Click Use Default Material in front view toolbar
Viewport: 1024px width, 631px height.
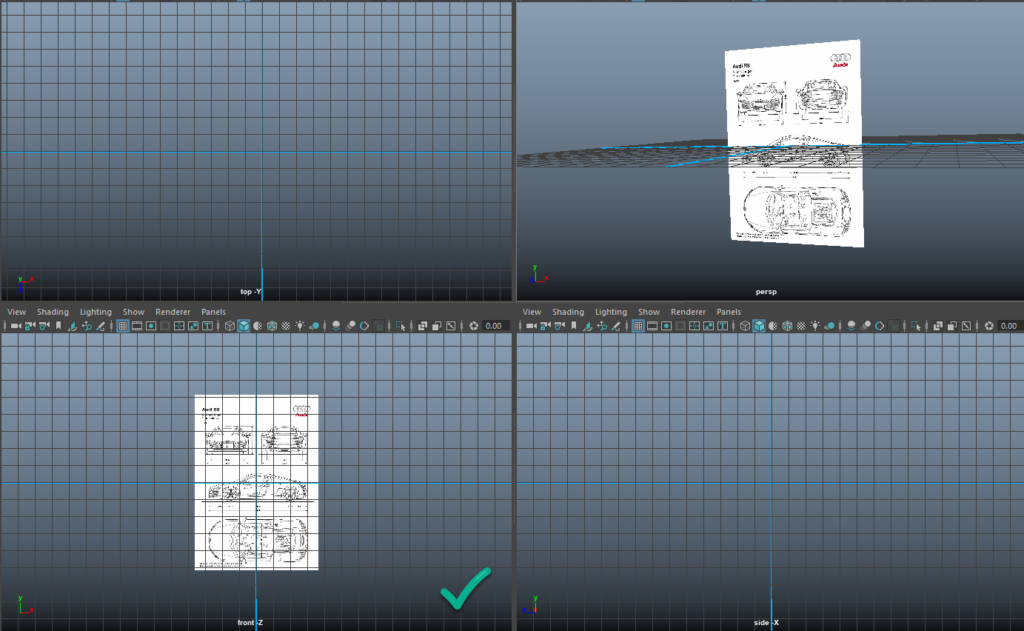[x=258, y=326]
